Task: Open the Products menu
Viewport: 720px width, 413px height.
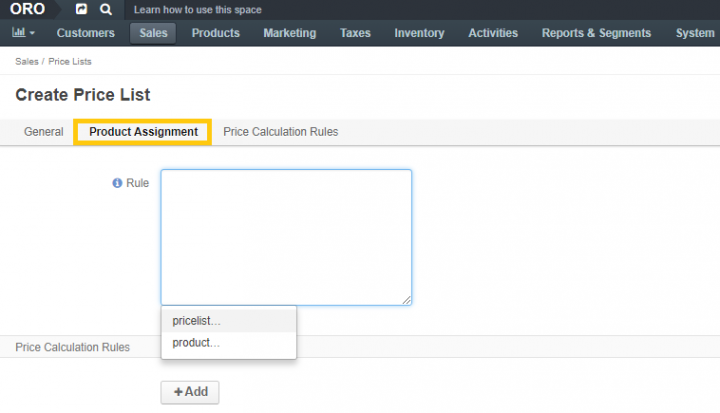Action: pyautogui.click(x=215, y=33)
